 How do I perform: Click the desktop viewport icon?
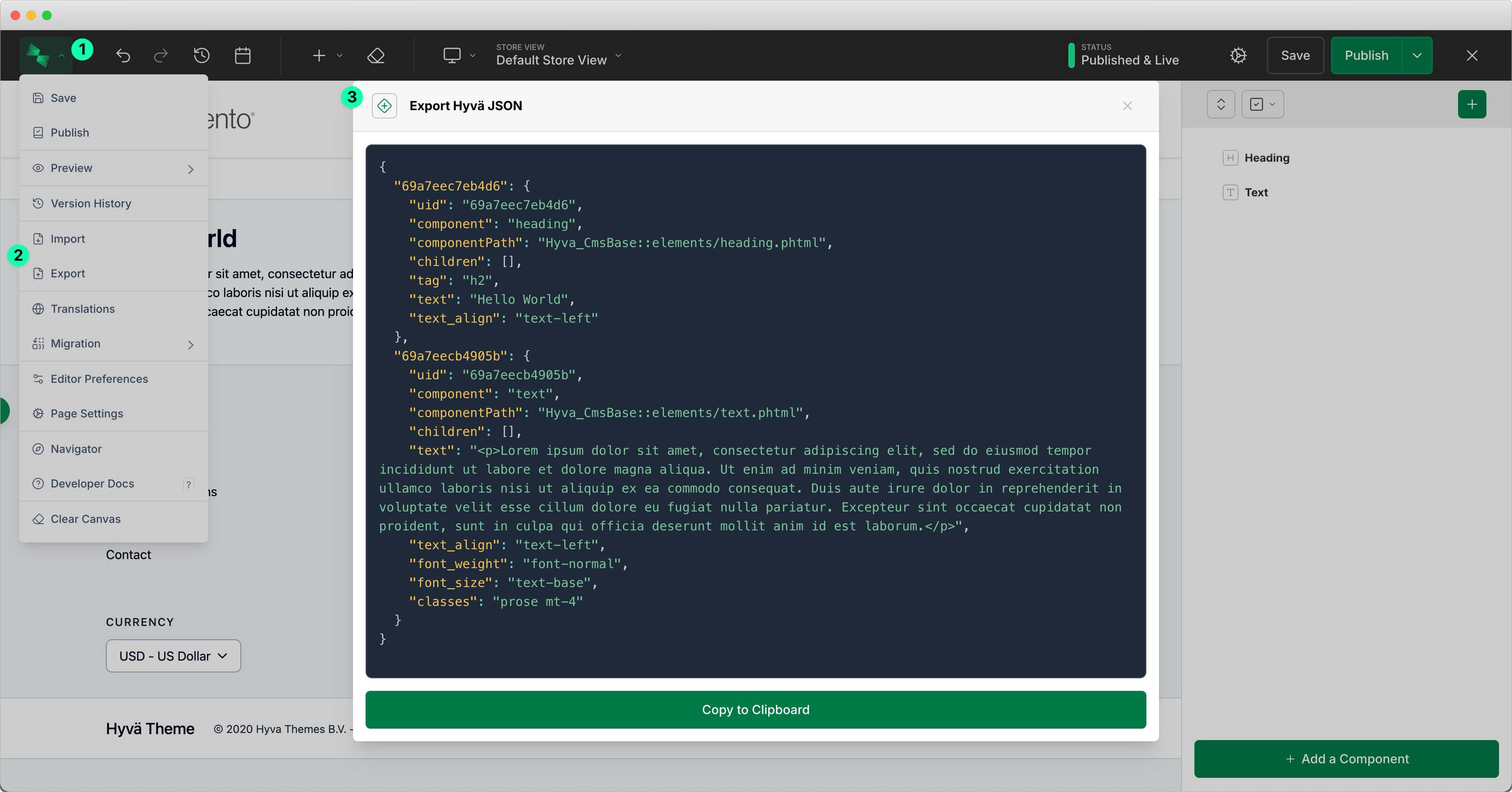click(x=451, y=56)
